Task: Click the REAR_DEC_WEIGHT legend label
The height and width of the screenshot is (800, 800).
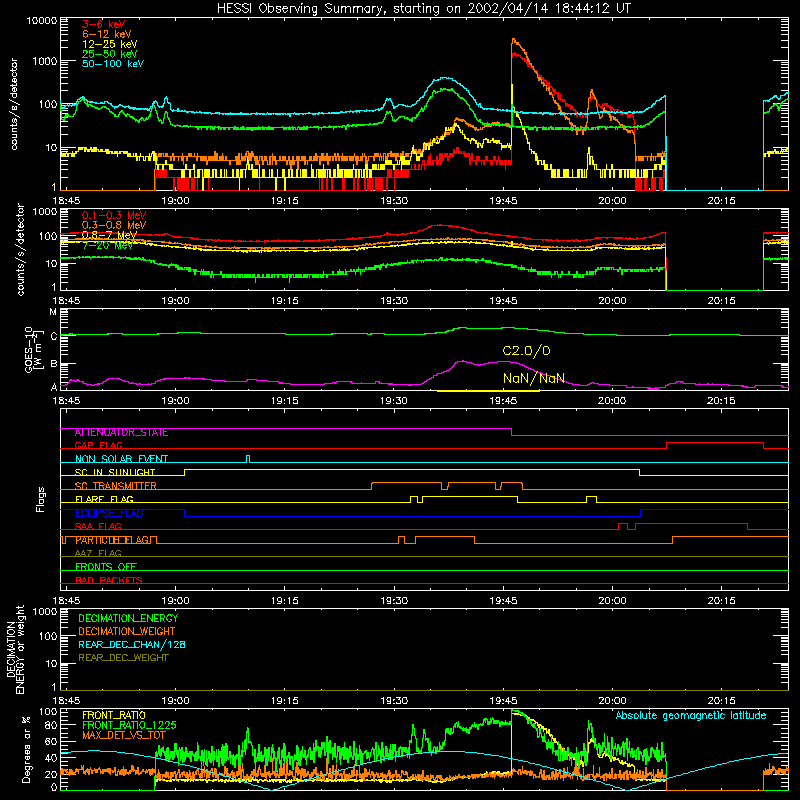Action: tap(123, 658)
